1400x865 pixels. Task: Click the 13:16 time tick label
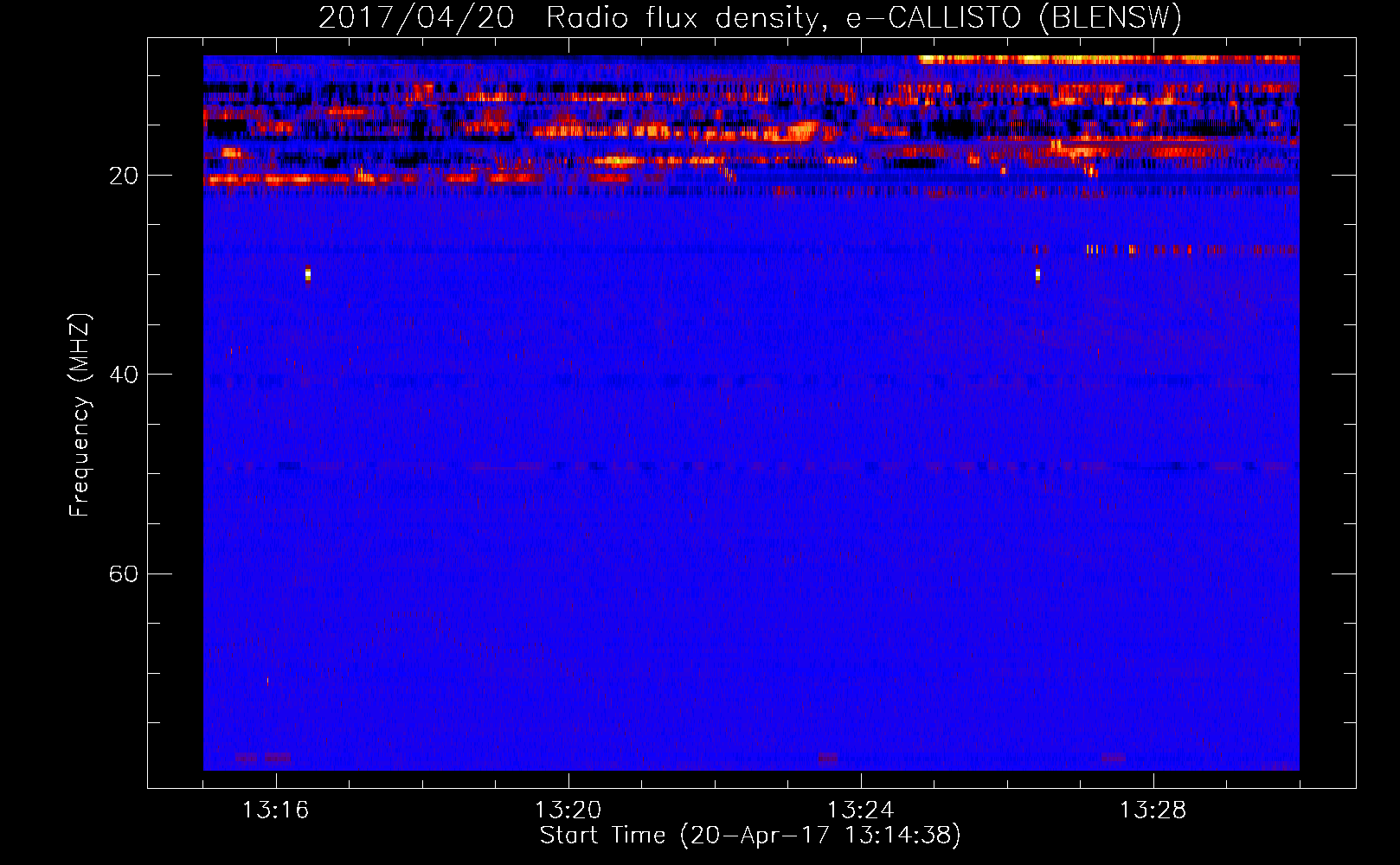click(275, 811)
